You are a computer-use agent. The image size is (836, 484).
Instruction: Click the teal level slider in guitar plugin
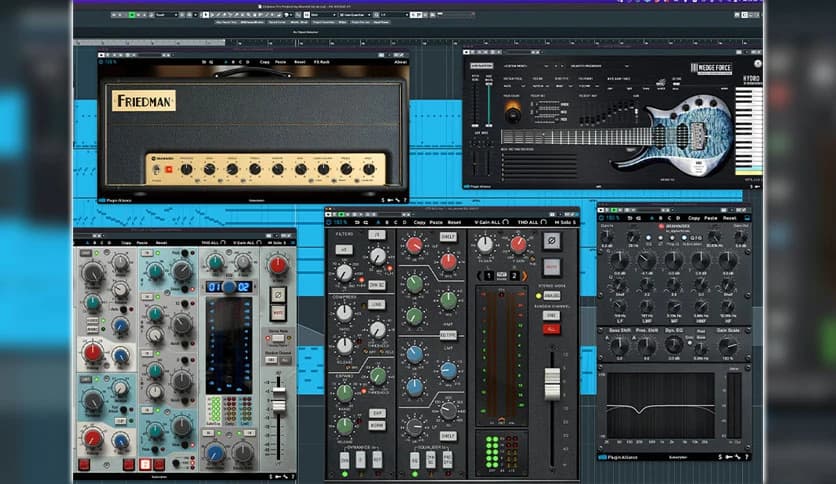[488, 104]
